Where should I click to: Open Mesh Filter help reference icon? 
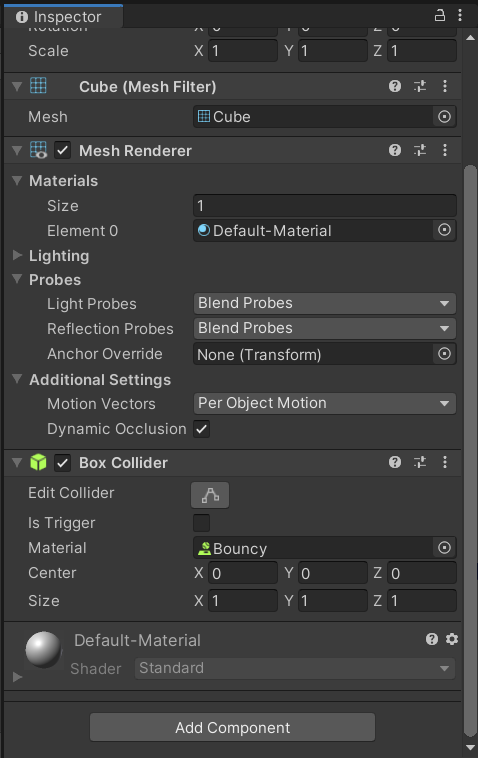pyautogui.click(x=395, y=86)
